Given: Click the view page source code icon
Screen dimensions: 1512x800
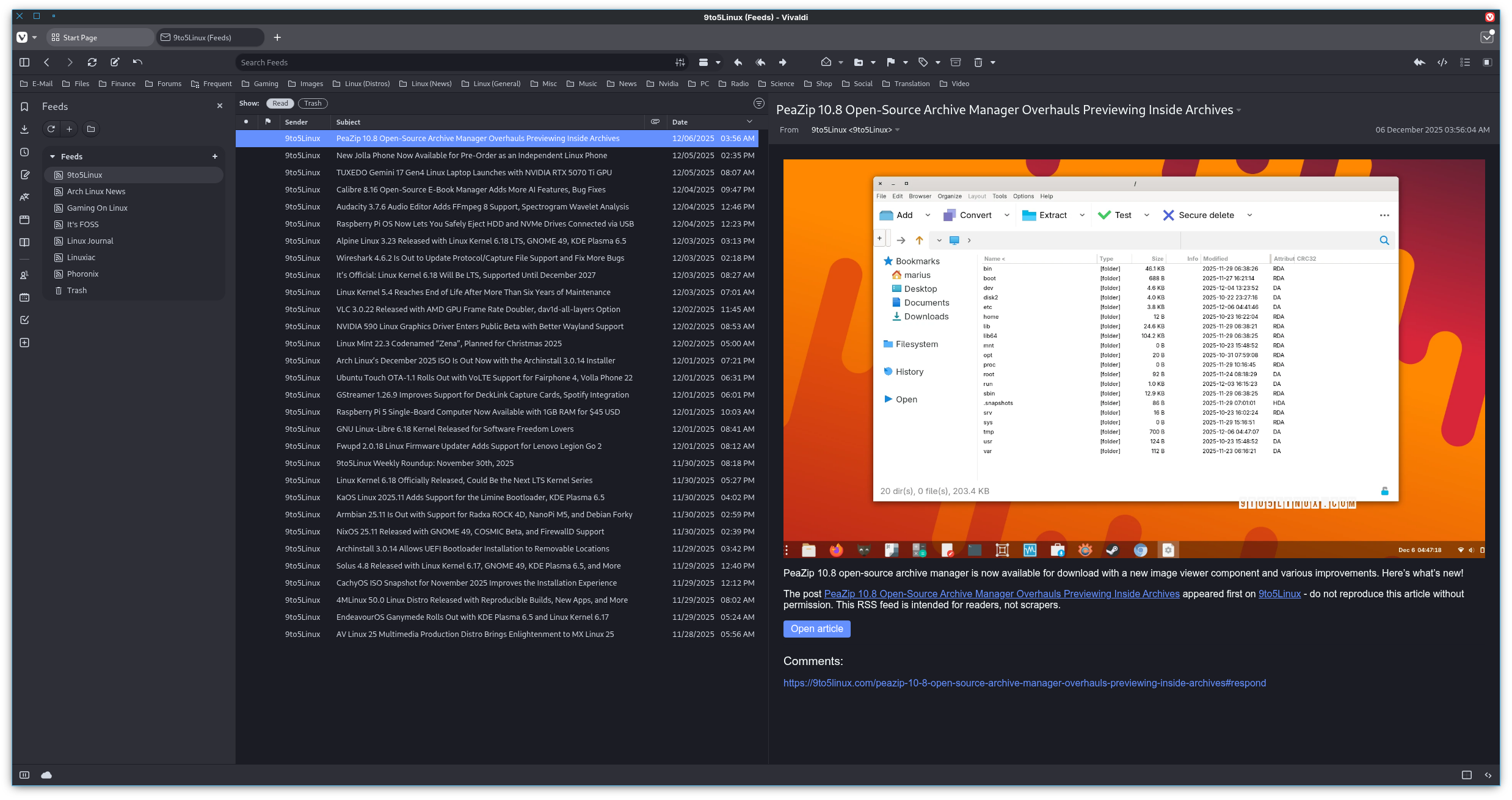Looking at the screenshot, I should pyautogui.click(x=1442, y=62).
